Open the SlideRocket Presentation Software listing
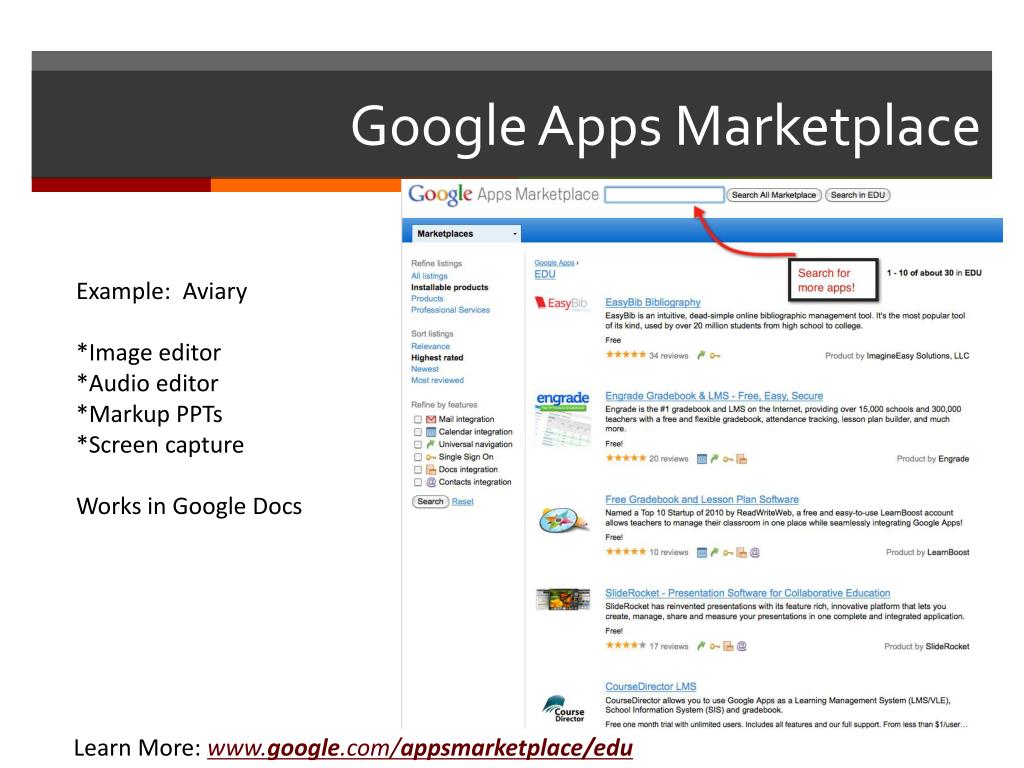Image resolution: width=1024 pixels, height=768 pixels. 747,593
